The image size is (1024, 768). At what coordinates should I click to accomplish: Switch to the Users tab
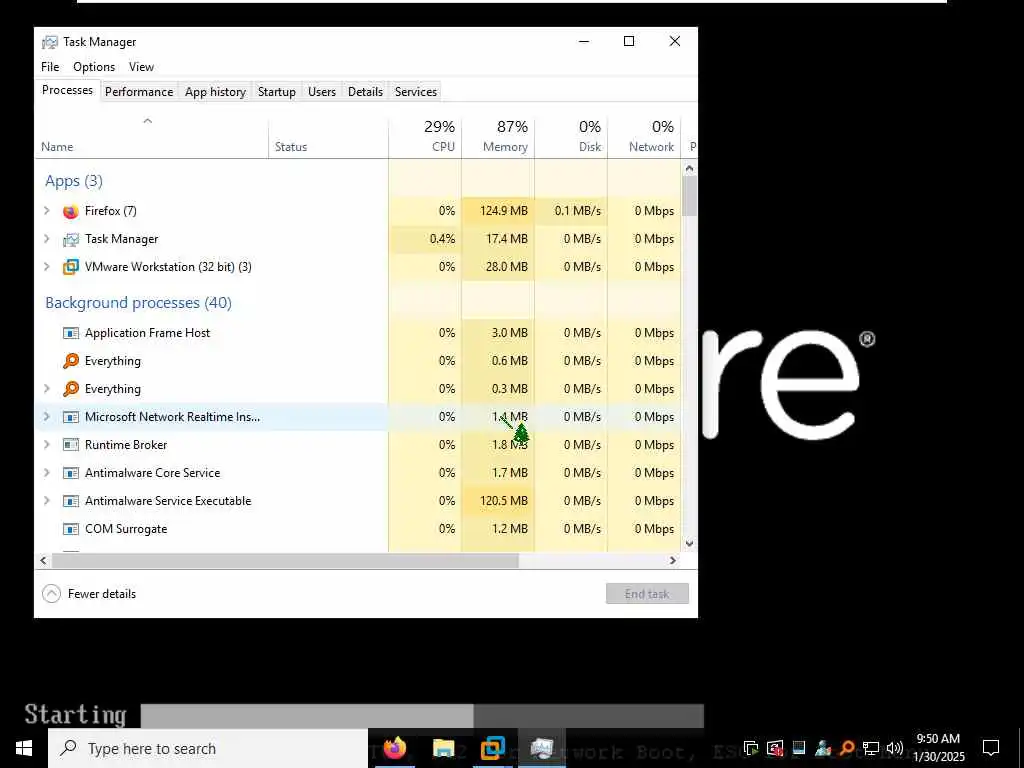322,91
